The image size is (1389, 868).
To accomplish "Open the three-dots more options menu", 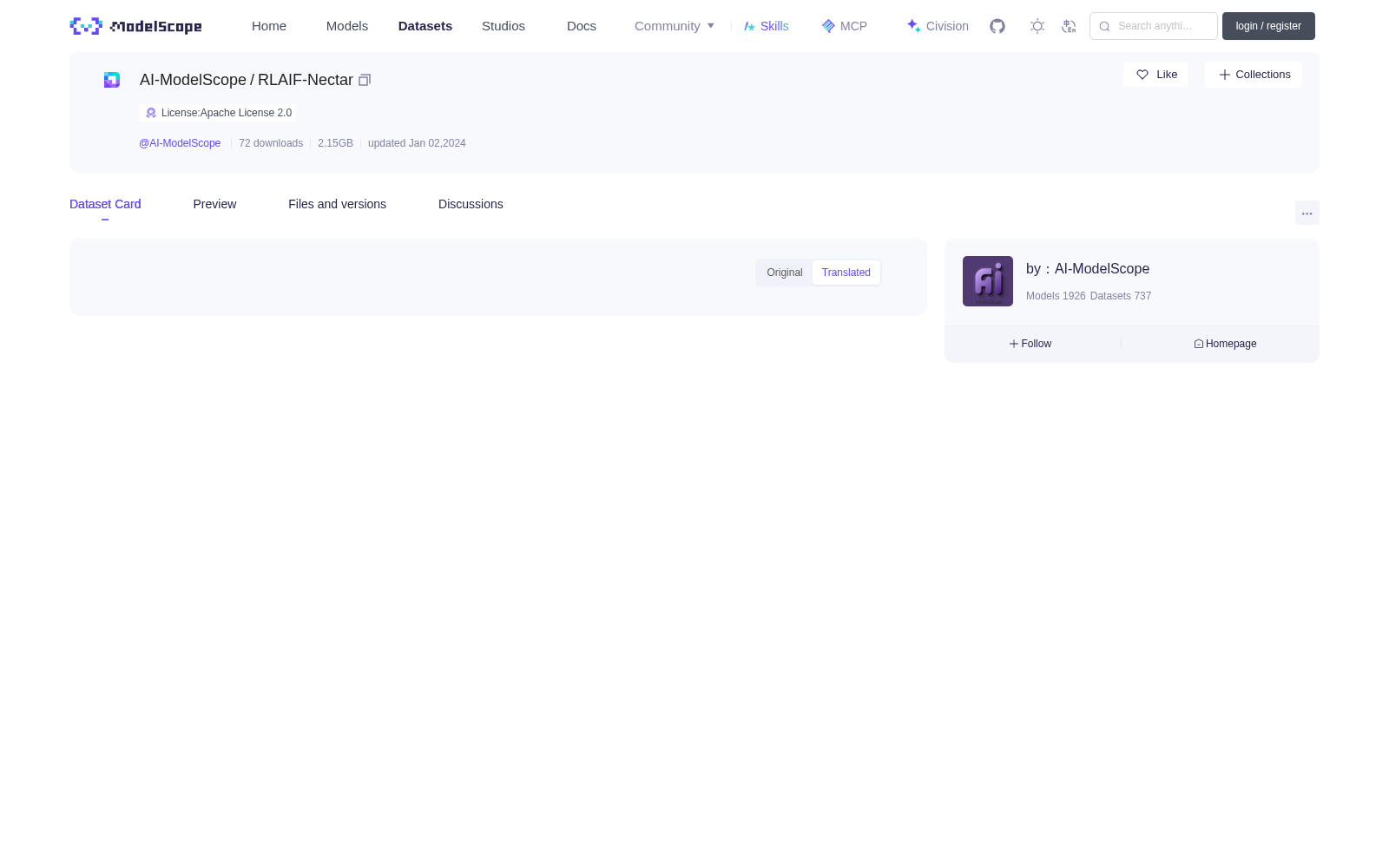I will pos(1307,213).
